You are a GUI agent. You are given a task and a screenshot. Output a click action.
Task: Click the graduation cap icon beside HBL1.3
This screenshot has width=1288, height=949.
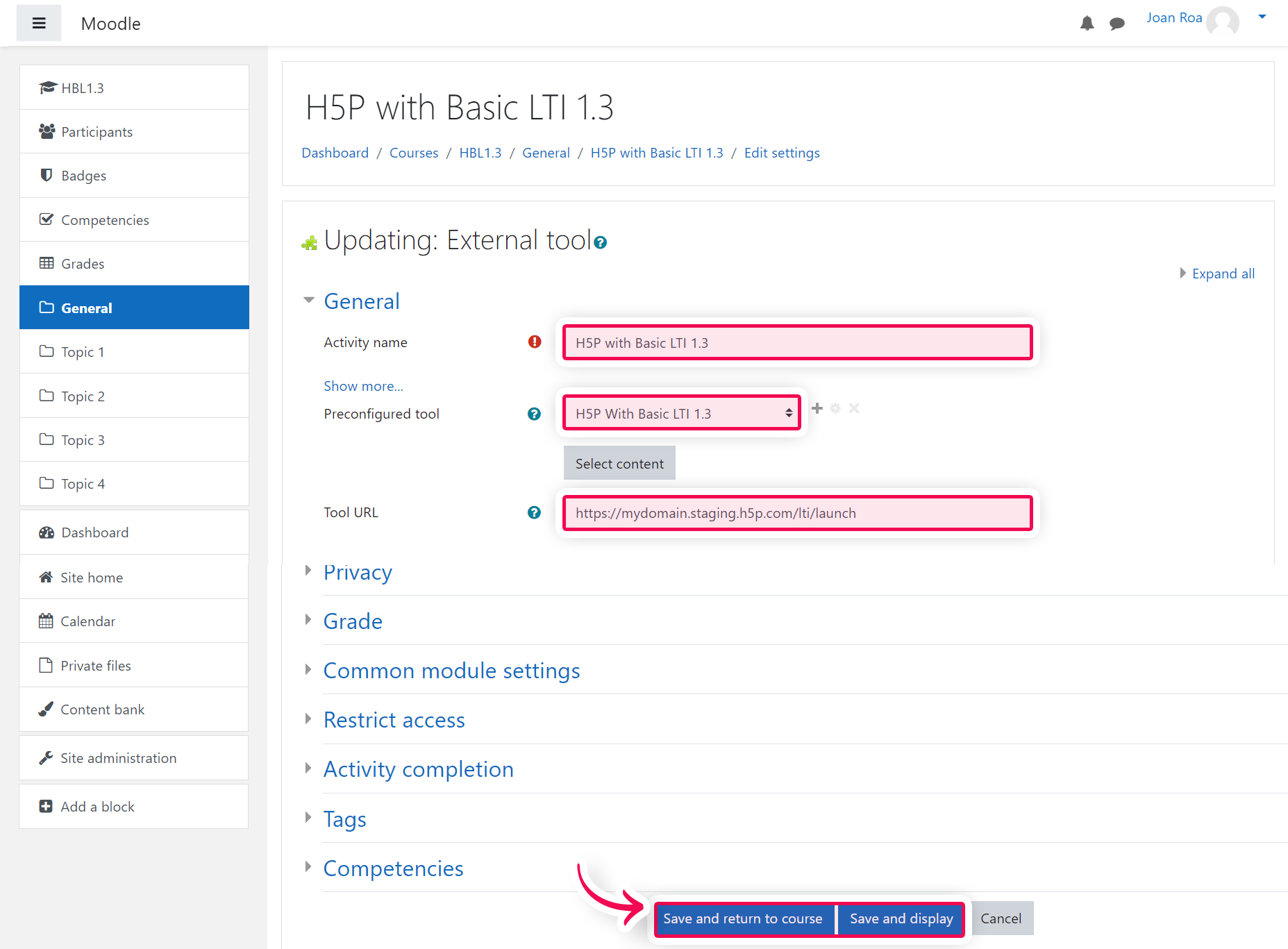pos(47,87)
